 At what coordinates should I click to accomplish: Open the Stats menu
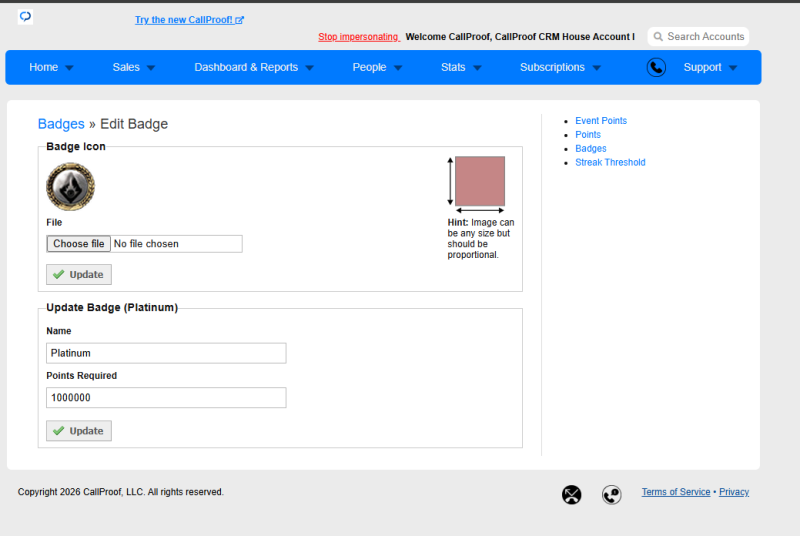coord(461,67)
